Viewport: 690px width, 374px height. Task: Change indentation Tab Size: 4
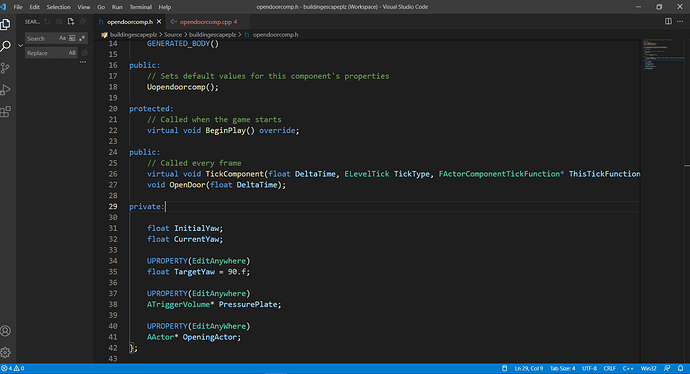pyautogui.click(x=562, y=368)
